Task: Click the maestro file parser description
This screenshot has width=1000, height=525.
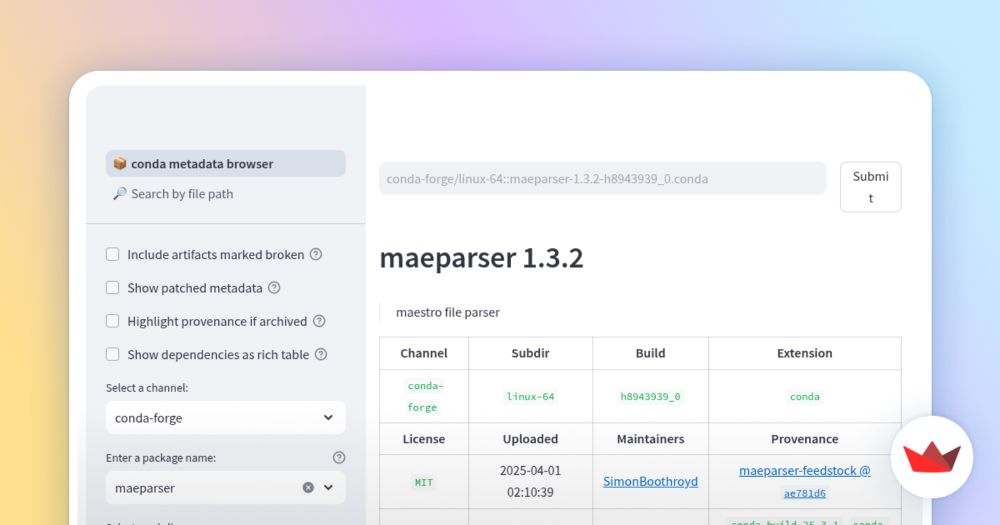Action: click(448, 313)
